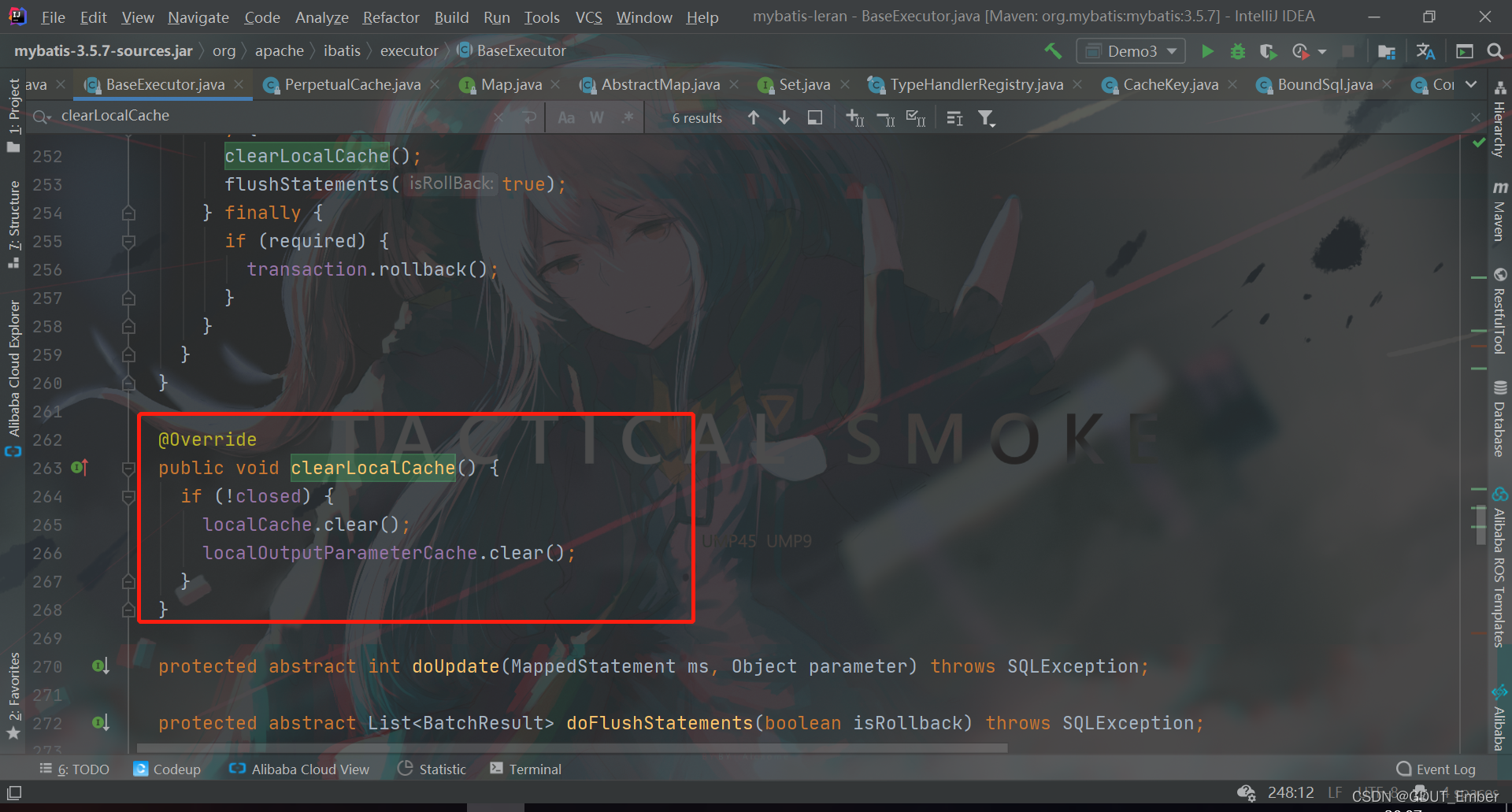Collapse if (!closed) fold at line 264
1512x812 pixels.
[x=128, y=496]
